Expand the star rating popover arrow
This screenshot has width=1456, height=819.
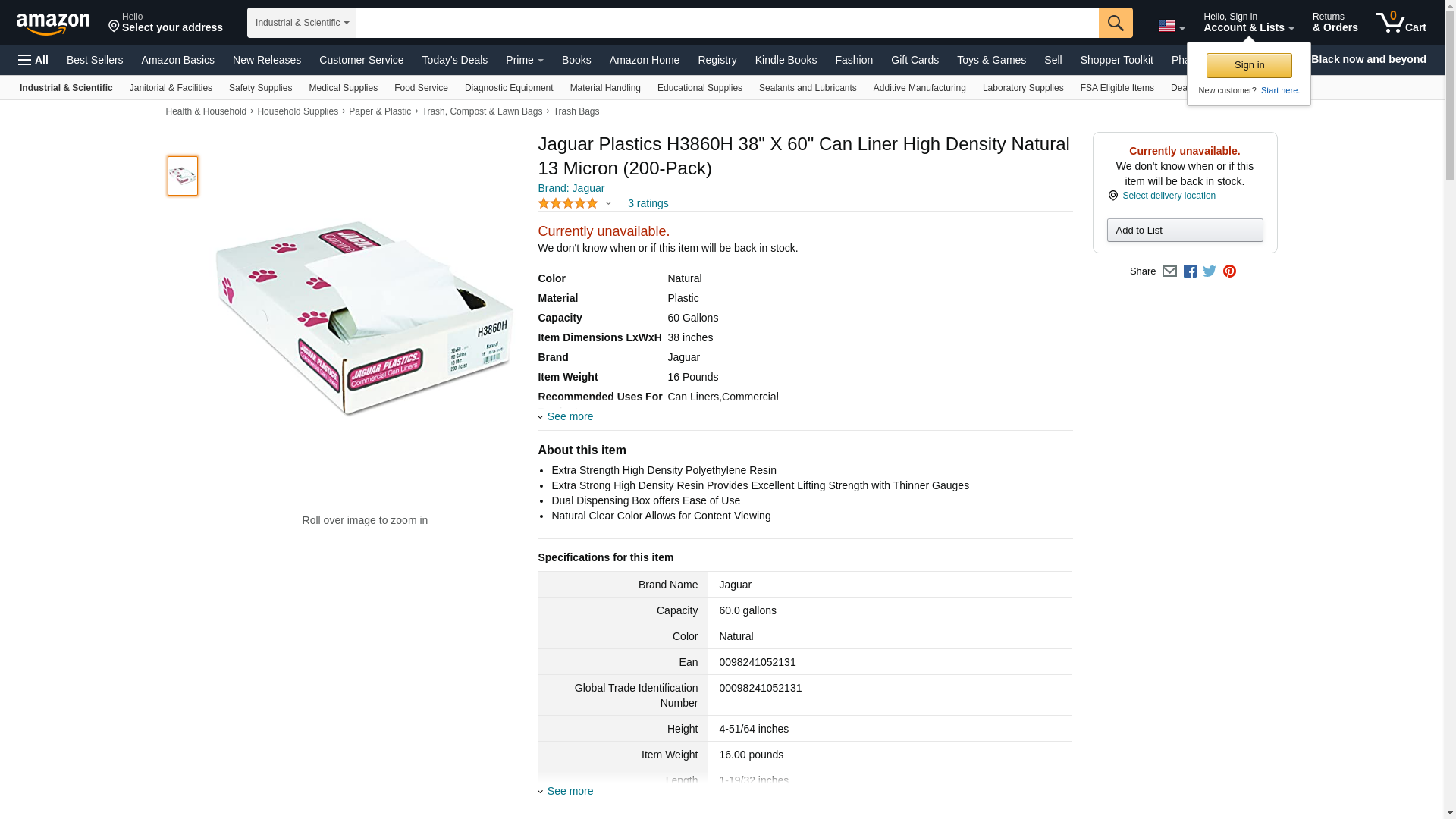[x=608, y=203]
